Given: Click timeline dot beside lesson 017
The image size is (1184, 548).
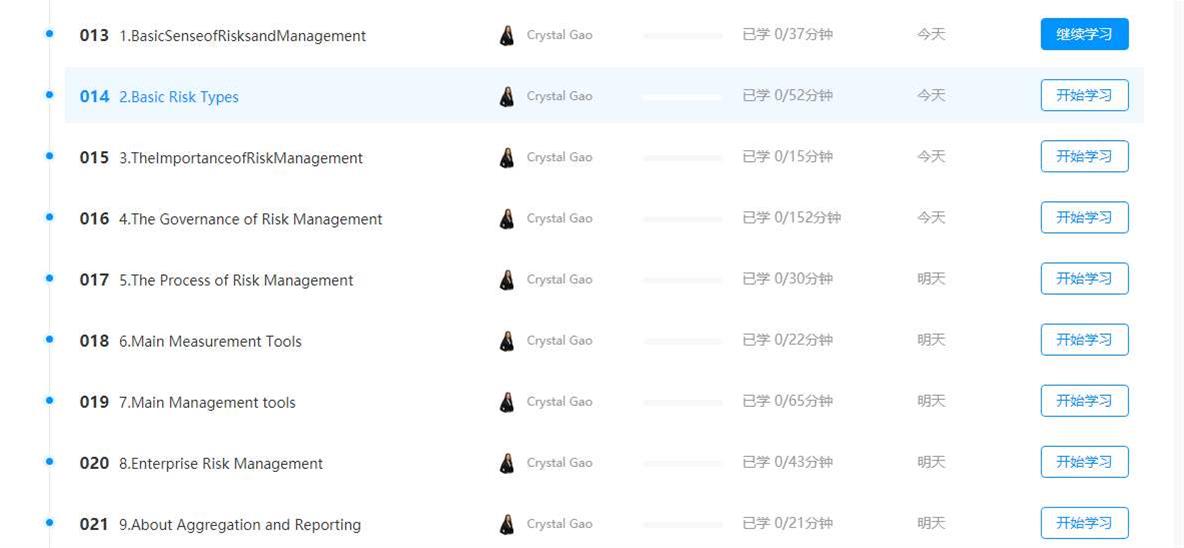Looking at the screenshot, I should point(50,278).
